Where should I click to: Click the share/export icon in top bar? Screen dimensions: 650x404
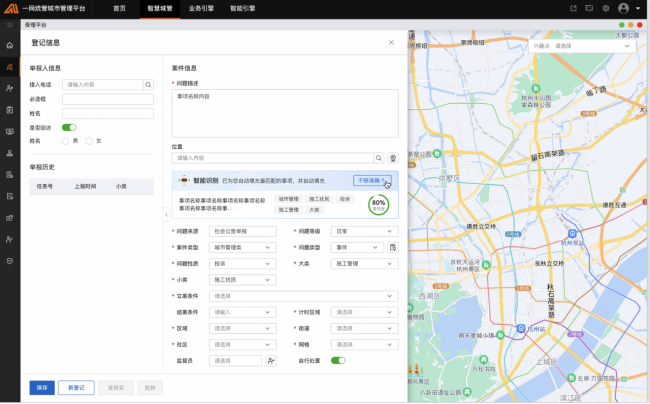pos(572,8)
